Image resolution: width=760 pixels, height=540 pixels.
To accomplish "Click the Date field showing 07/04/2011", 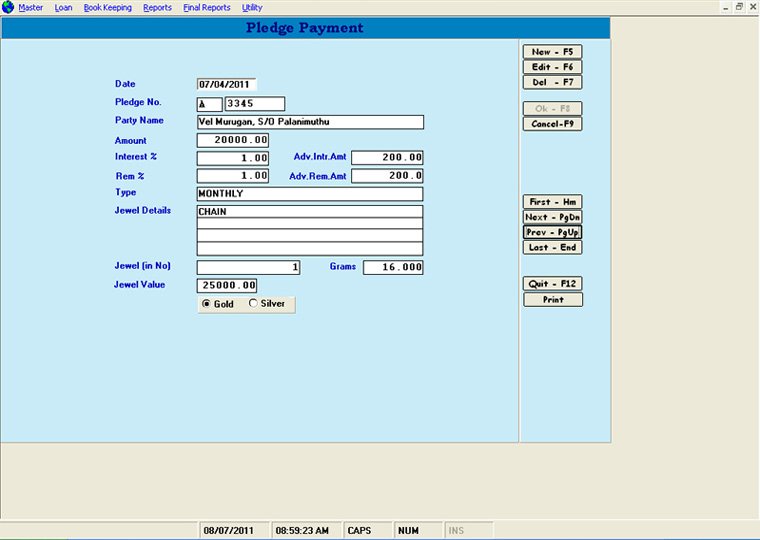I will click(227, 85).
